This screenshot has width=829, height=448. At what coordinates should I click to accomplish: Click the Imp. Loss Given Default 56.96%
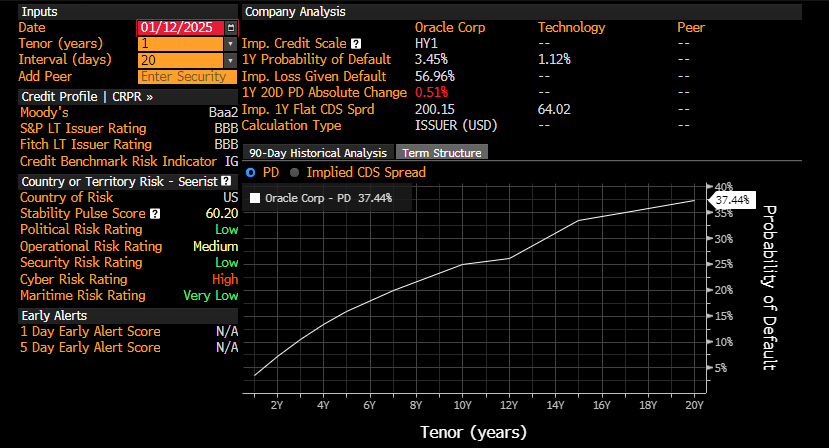coord(434,77)
